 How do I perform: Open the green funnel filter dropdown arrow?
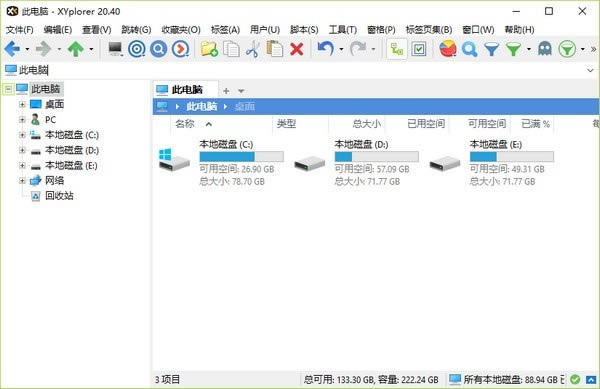[529, 49]
